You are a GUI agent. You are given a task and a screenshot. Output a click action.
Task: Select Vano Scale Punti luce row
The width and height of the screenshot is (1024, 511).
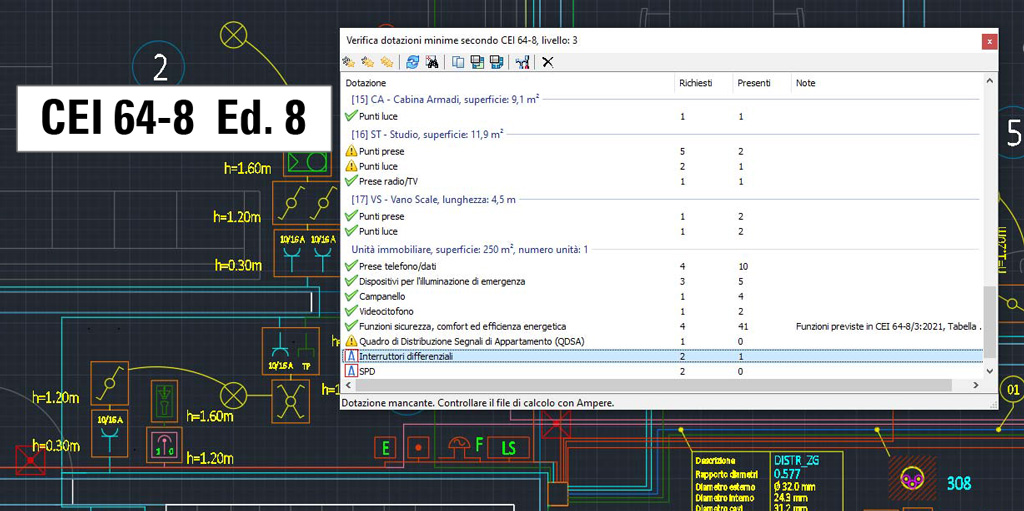pyautogui.click(x=661, y=231)
